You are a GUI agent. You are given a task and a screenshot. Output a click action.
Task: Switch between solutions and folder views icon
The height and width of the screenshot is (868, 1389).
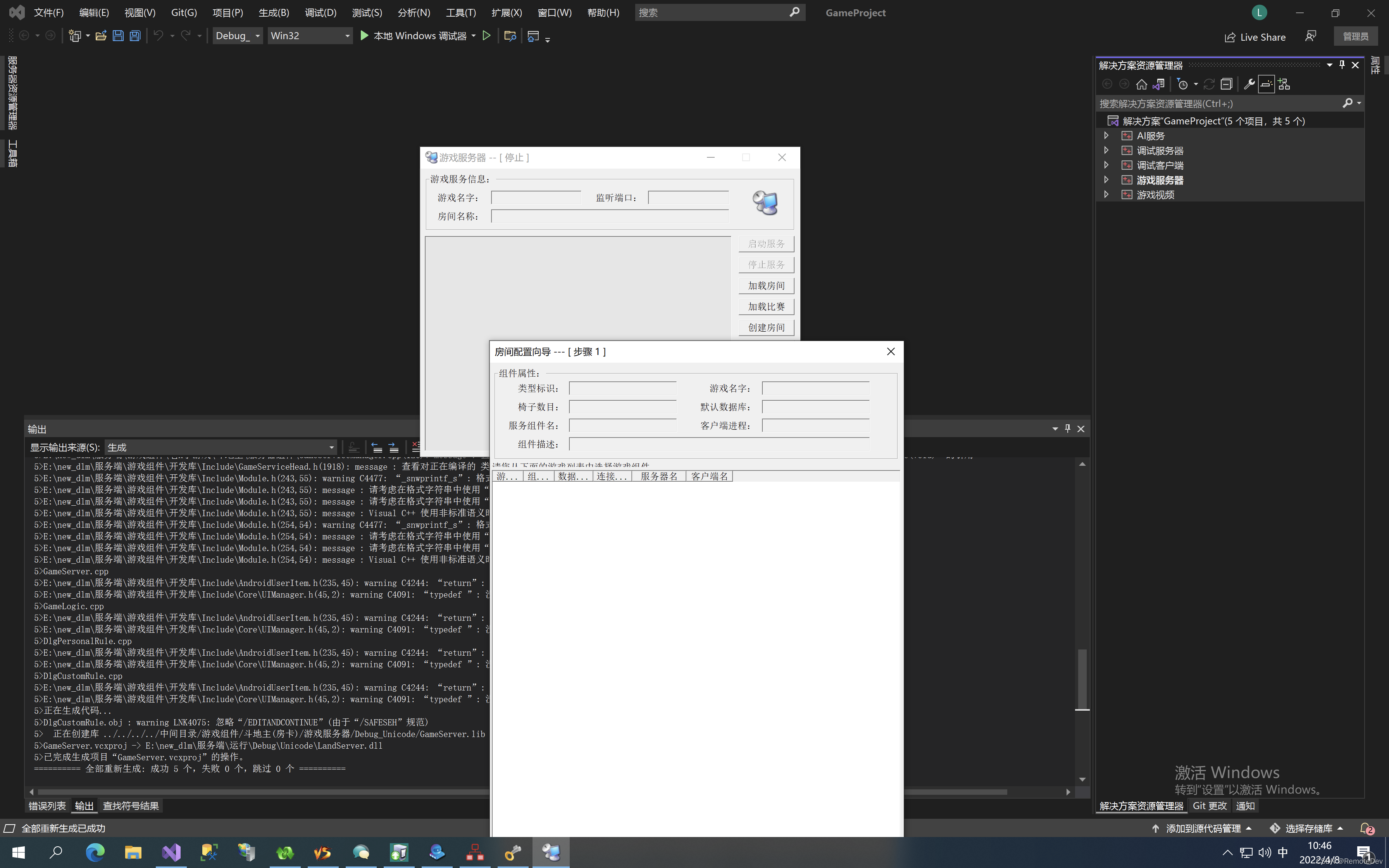coord(1158,84)
